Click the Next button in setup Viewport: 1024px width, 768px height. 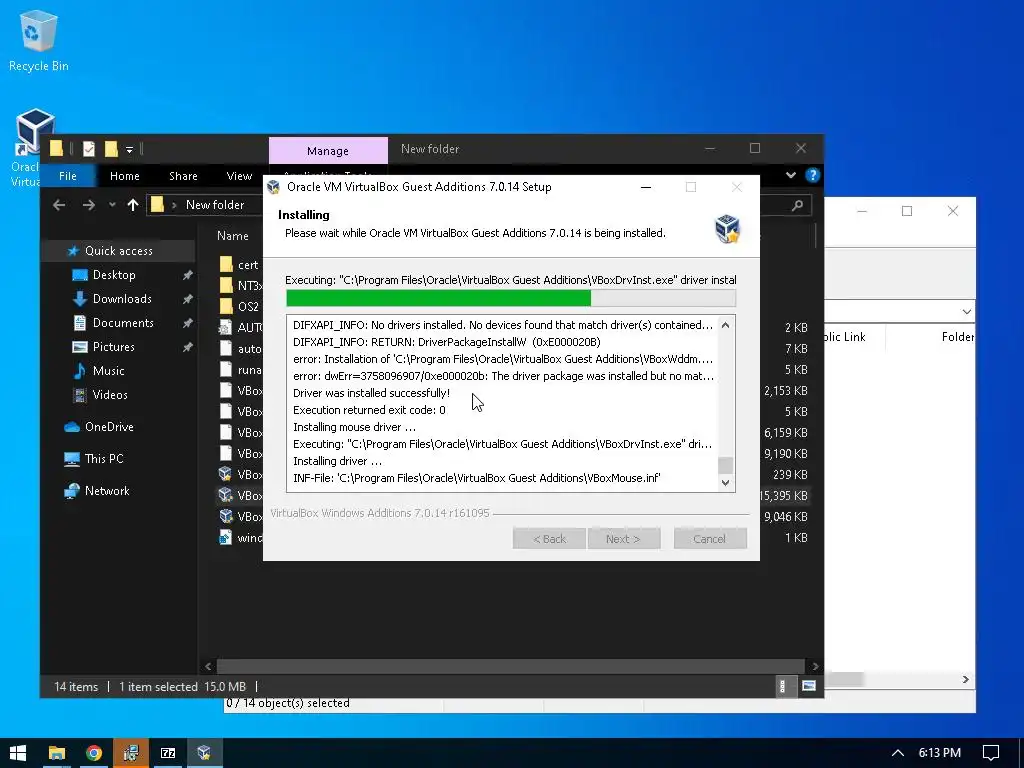[x=623, y=539]
